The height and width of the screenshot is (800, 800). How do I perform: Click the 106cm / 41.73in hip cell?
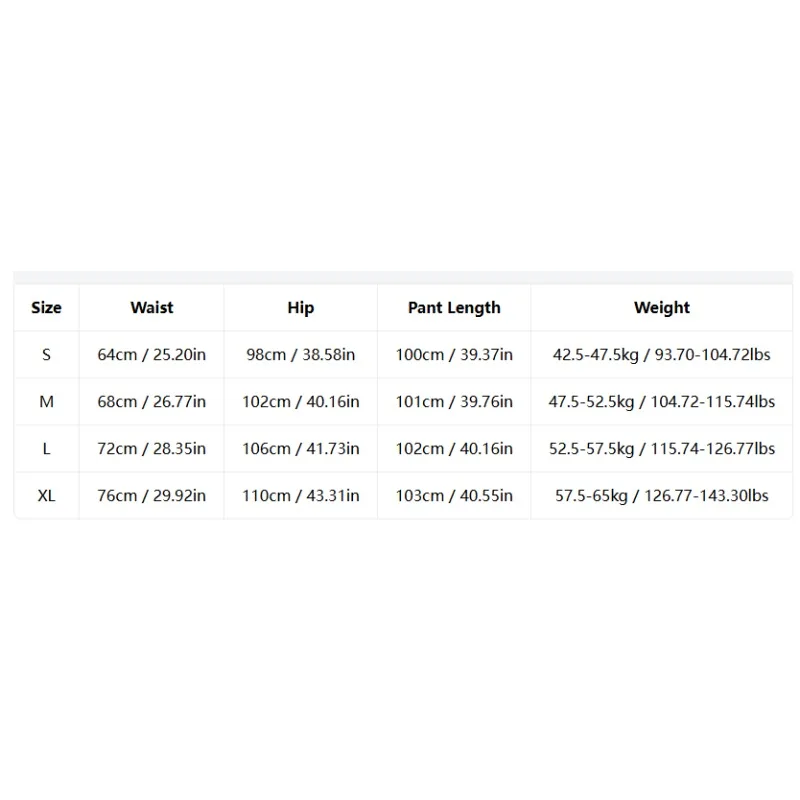click(301, 448)
